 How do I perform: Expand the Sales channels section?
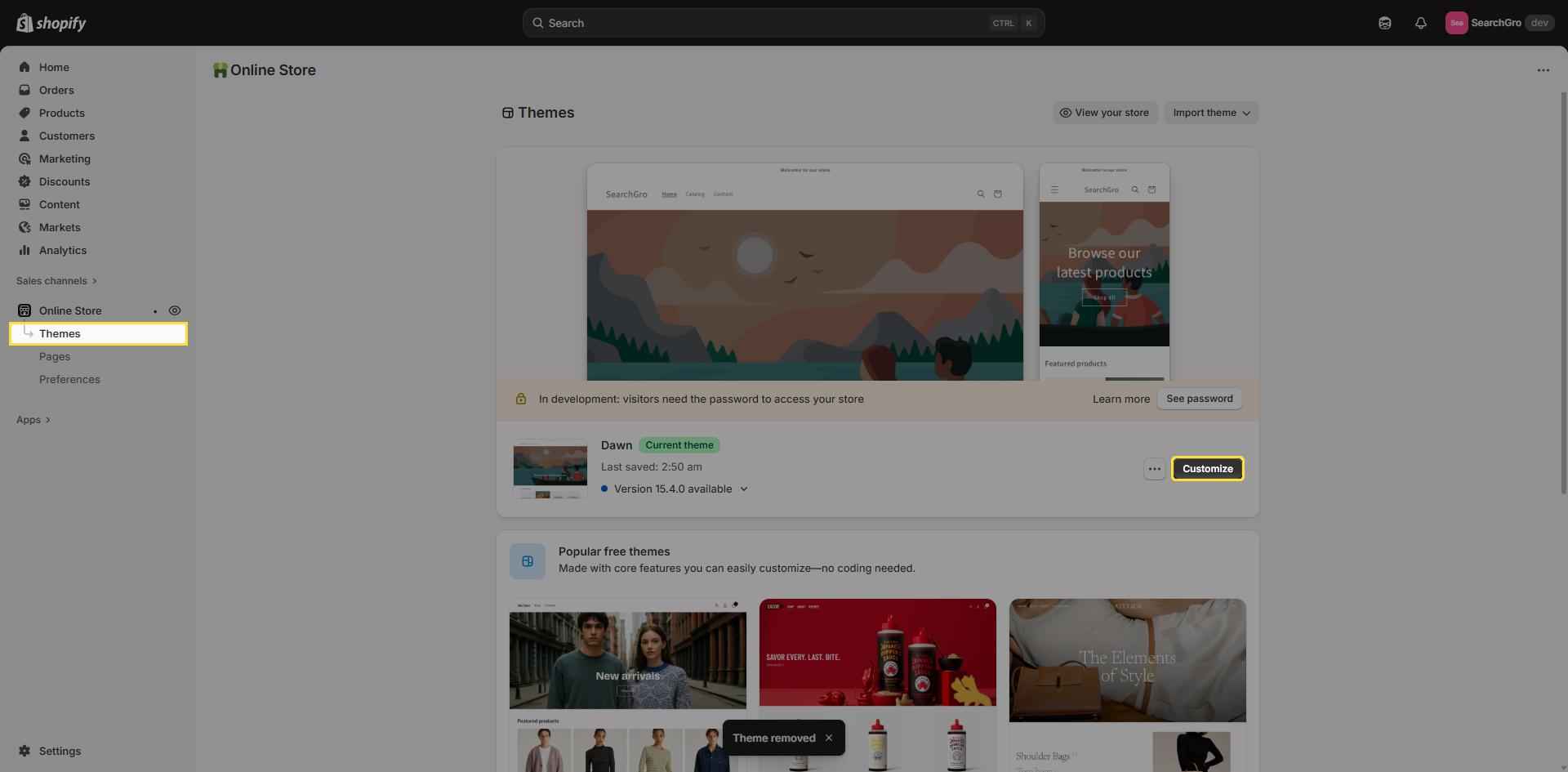coord(56,281)
